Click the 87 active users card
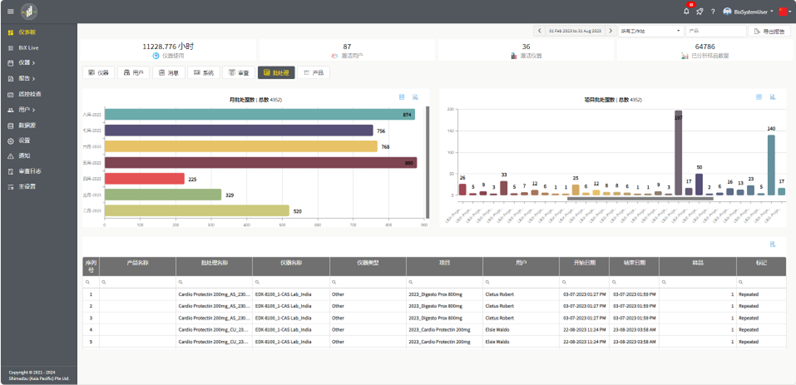This screenshot has height=385, width=796. (x=347, y=50)
